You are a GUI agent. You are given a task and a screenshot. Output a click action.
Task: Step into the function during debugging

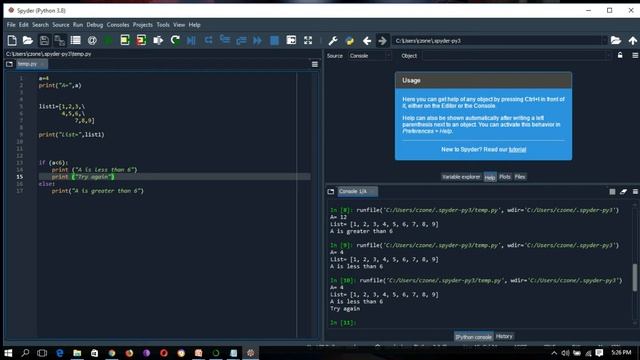coord(224,40)
